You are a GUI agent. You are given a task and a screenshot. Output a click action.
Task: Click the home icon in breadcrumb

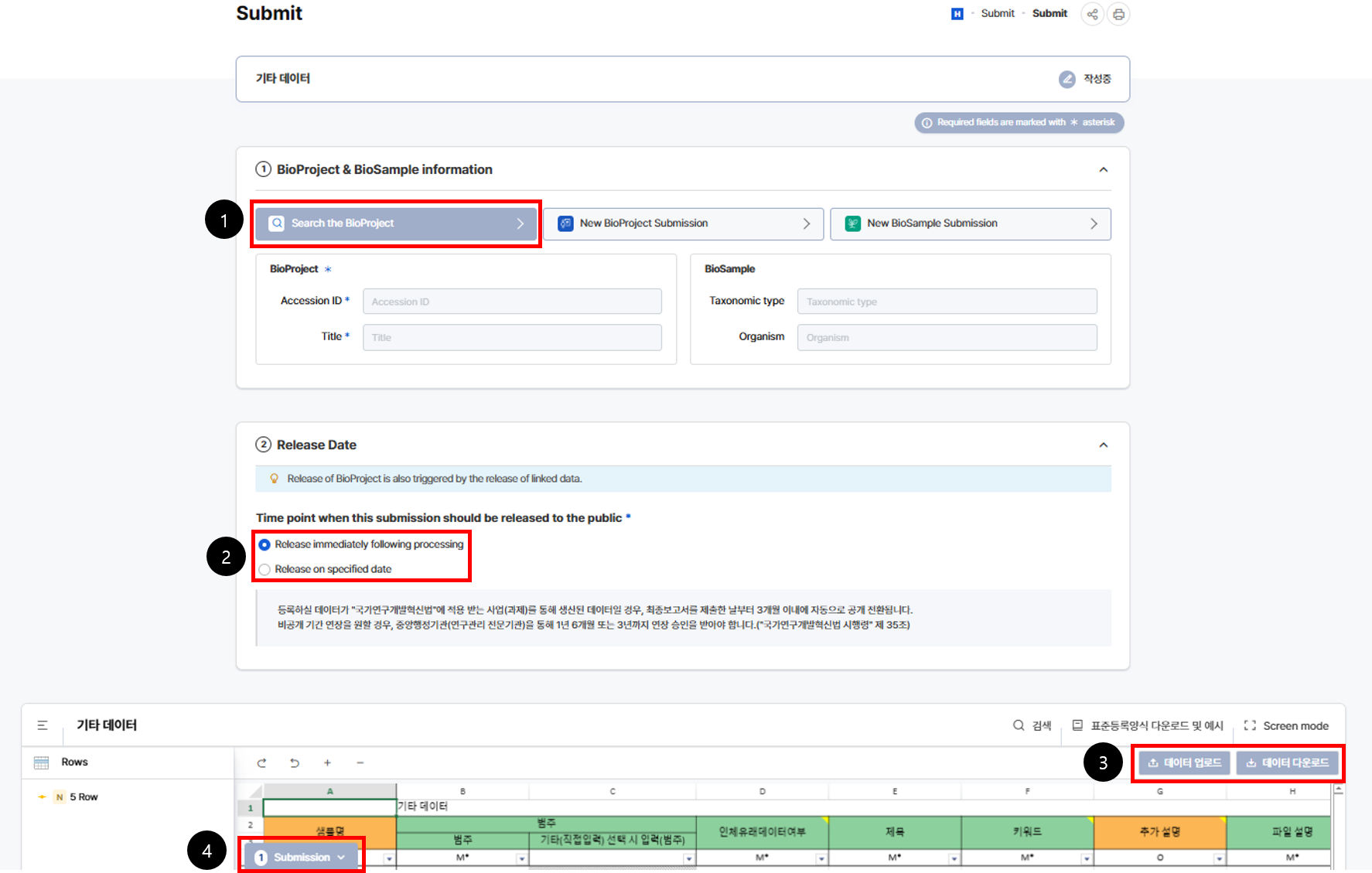(x=957, y=14)
